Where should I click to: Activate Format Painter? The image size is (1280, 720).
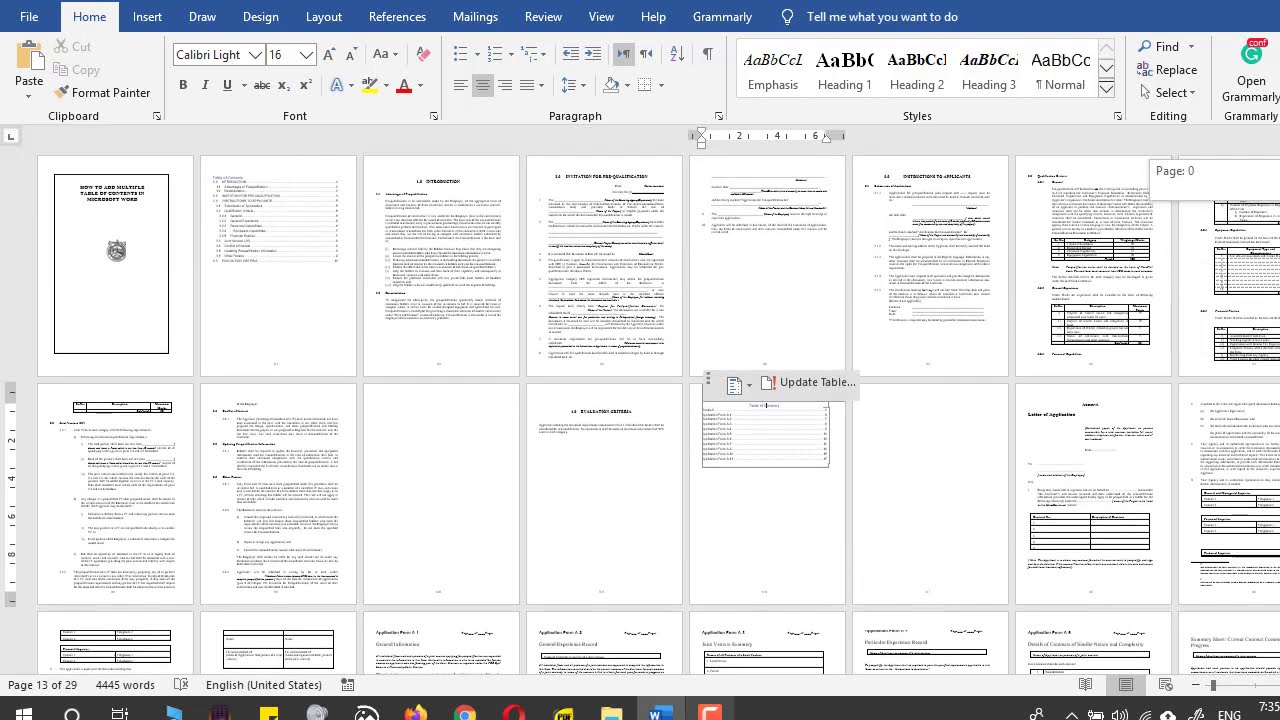[x=102, y=92]
